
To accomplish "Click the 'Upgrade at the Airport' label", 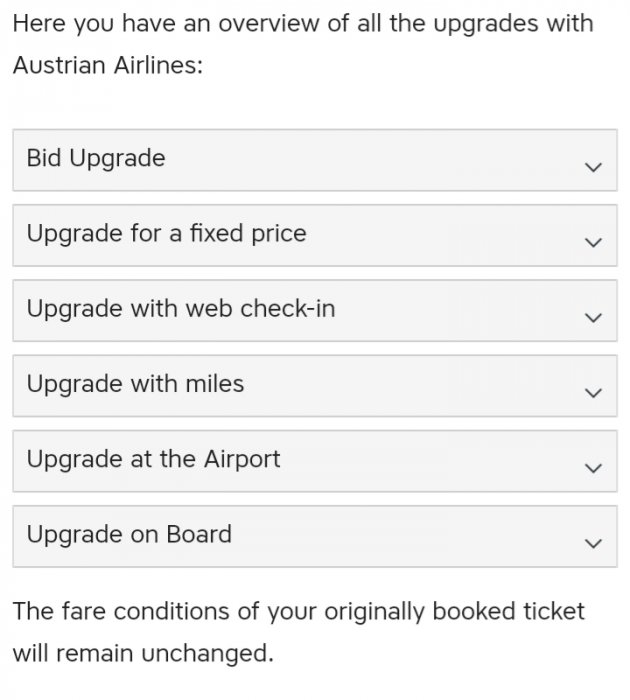I will pos(153,459).
